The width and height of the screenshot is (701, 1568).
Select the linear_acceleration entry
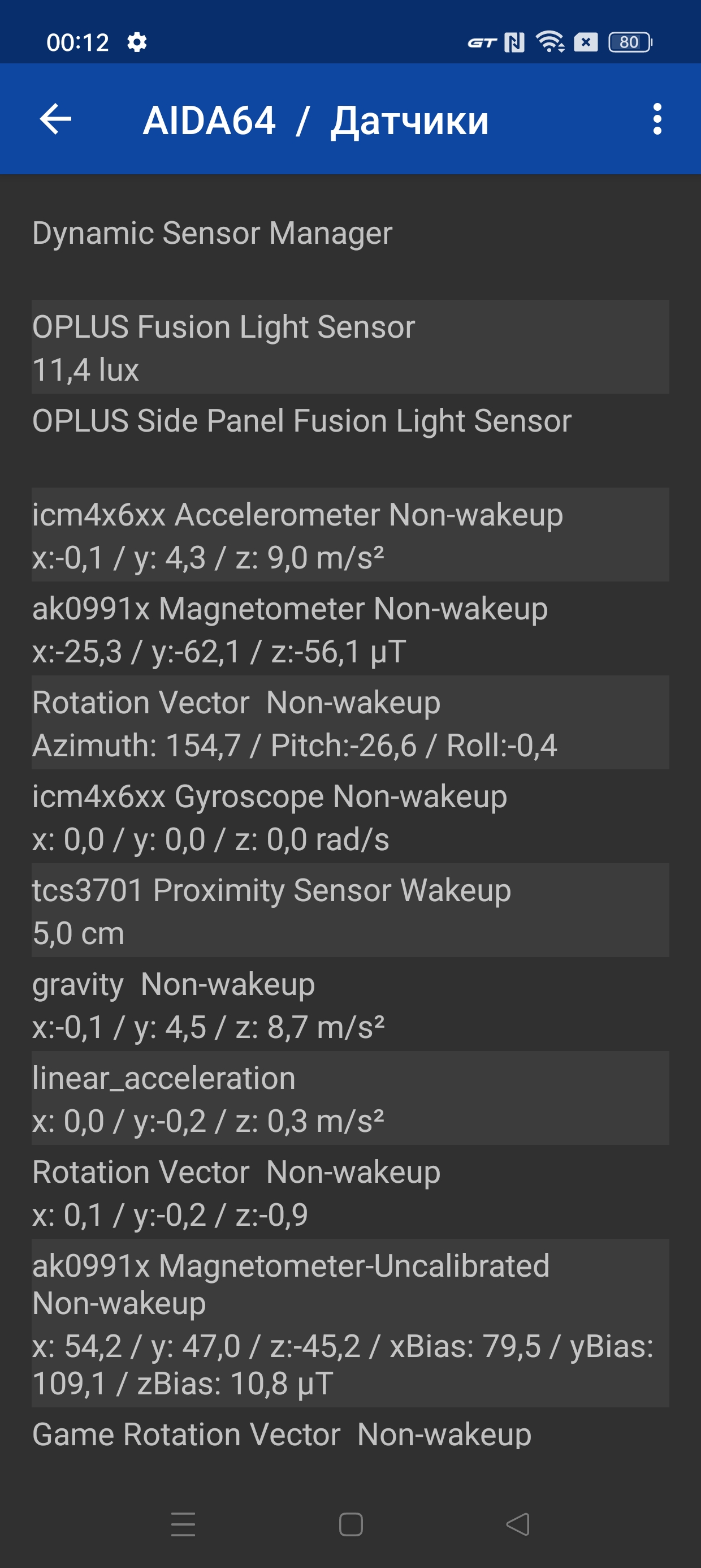pyautogui.click(x=350, y=1098)
